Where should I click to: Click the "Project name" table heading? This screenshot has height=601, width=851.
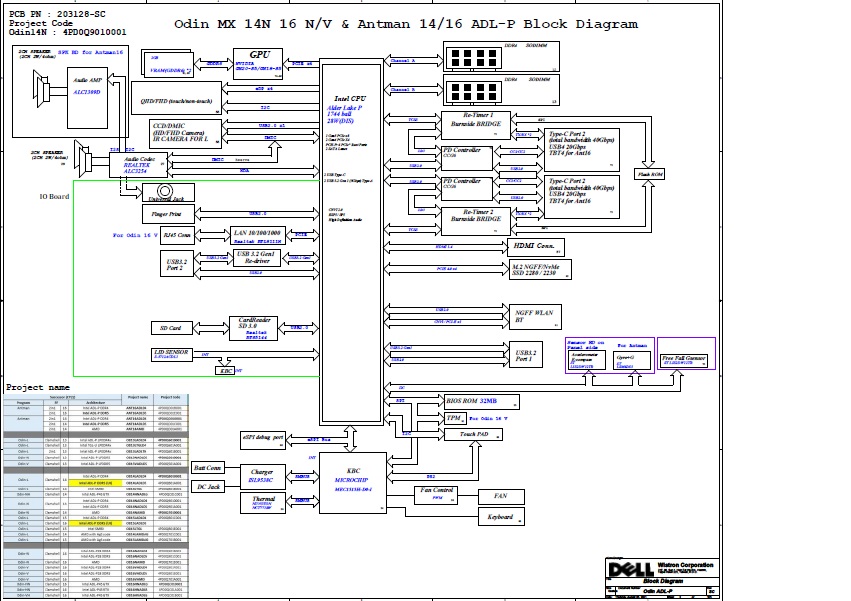[x=38, y=388]
